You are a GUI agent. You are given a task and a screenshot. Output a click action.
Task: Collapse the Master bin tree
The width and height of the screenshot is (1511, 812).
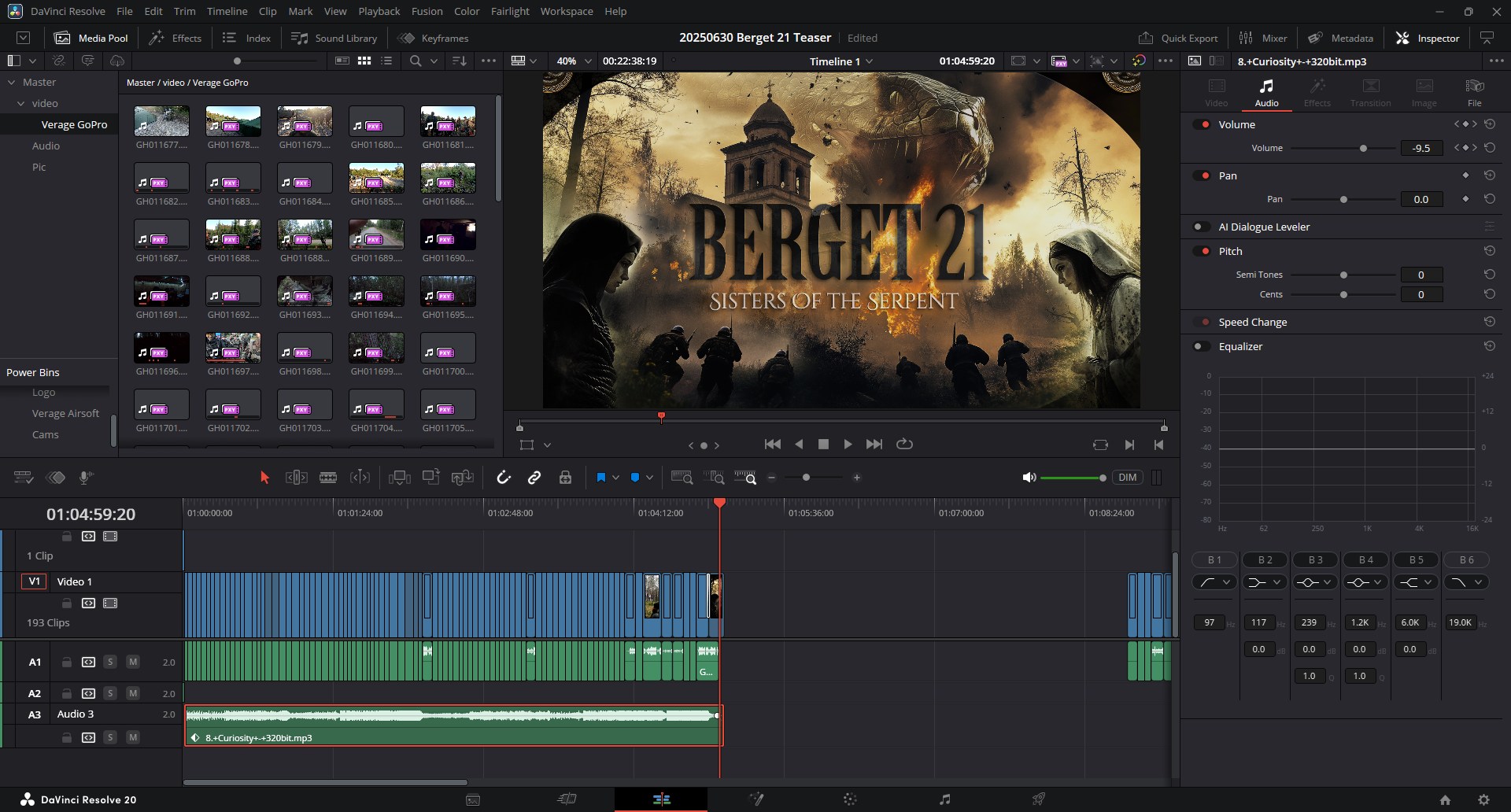(12, 82)
